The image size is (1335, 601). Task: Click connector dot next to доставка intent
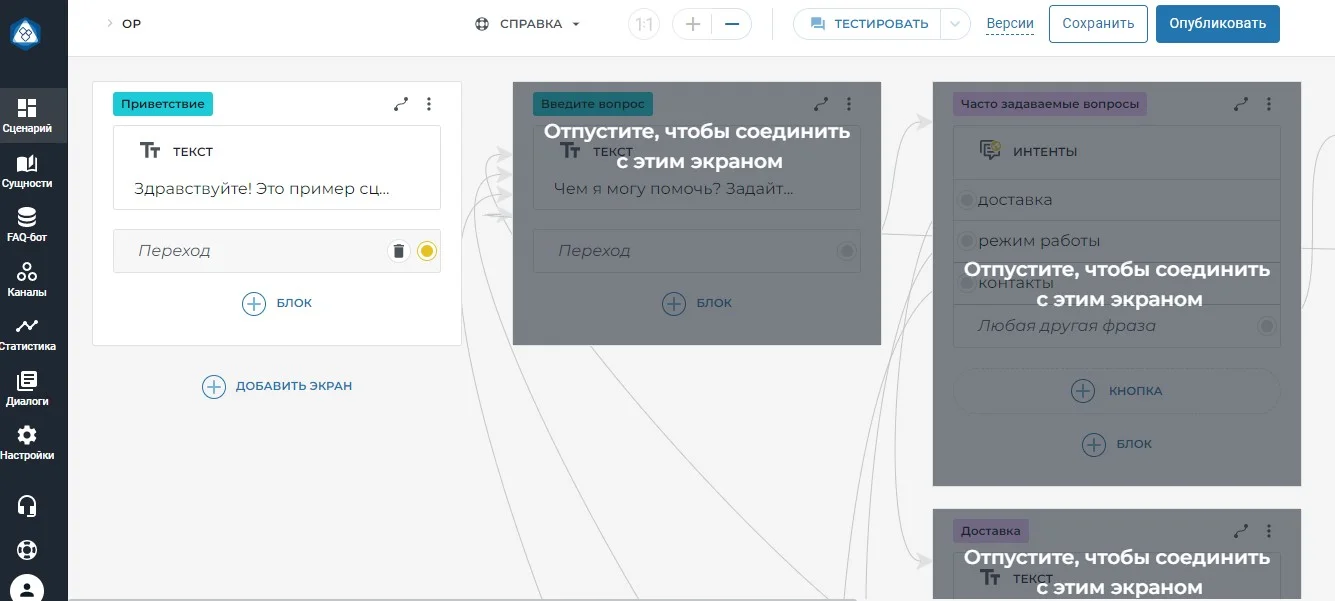click(967, 200)
